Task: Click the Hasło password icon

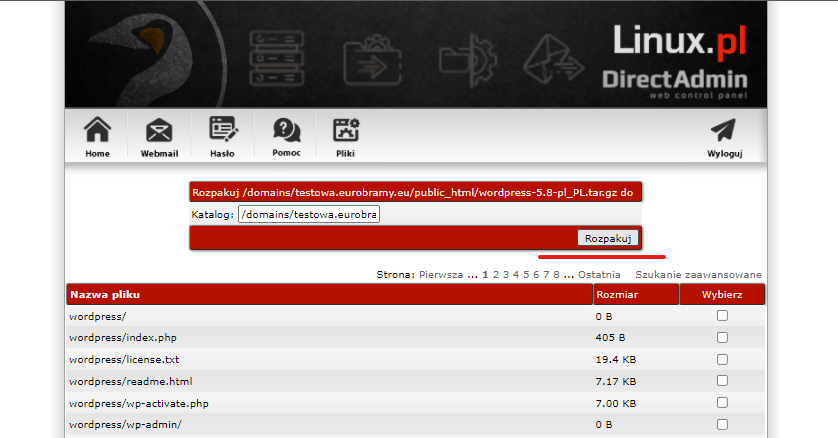Action: click(222, 130)
